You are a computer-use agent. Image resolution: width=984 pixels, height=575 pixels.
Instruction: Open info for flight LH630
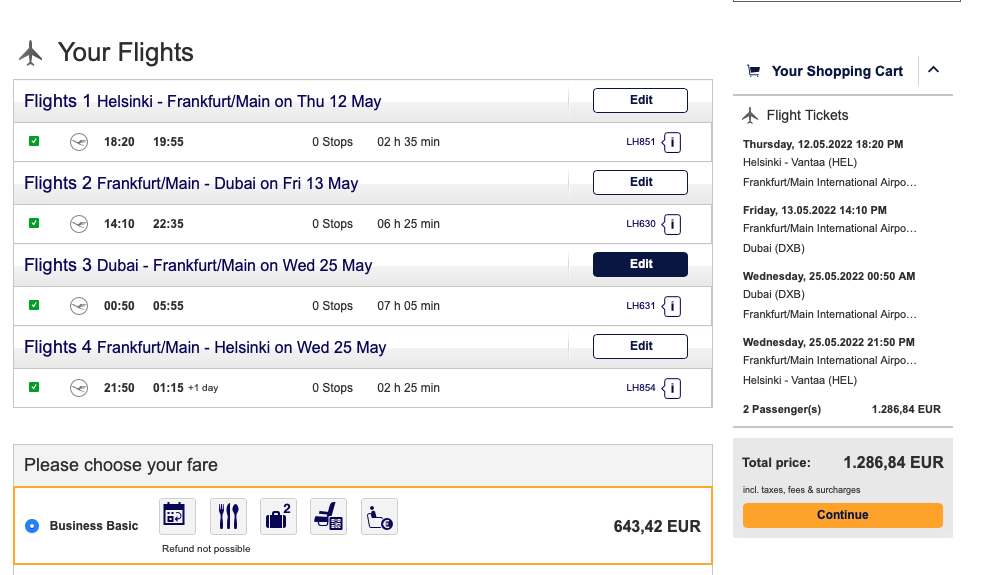(673, 224)
